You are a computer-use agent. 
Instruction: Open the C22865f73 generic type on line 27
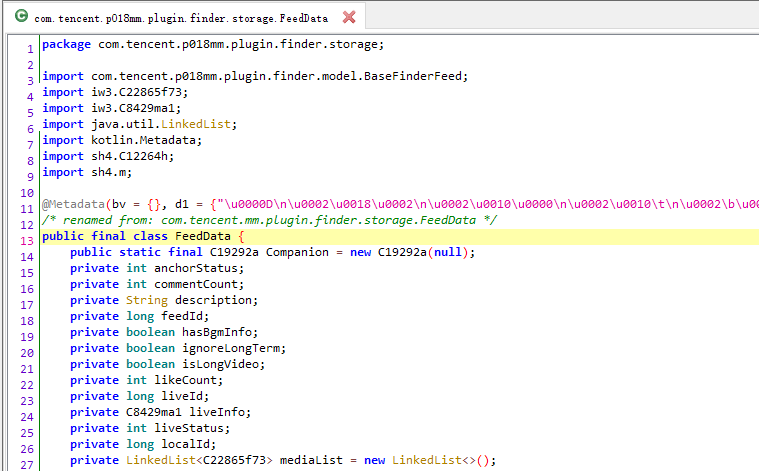[234, 459]
